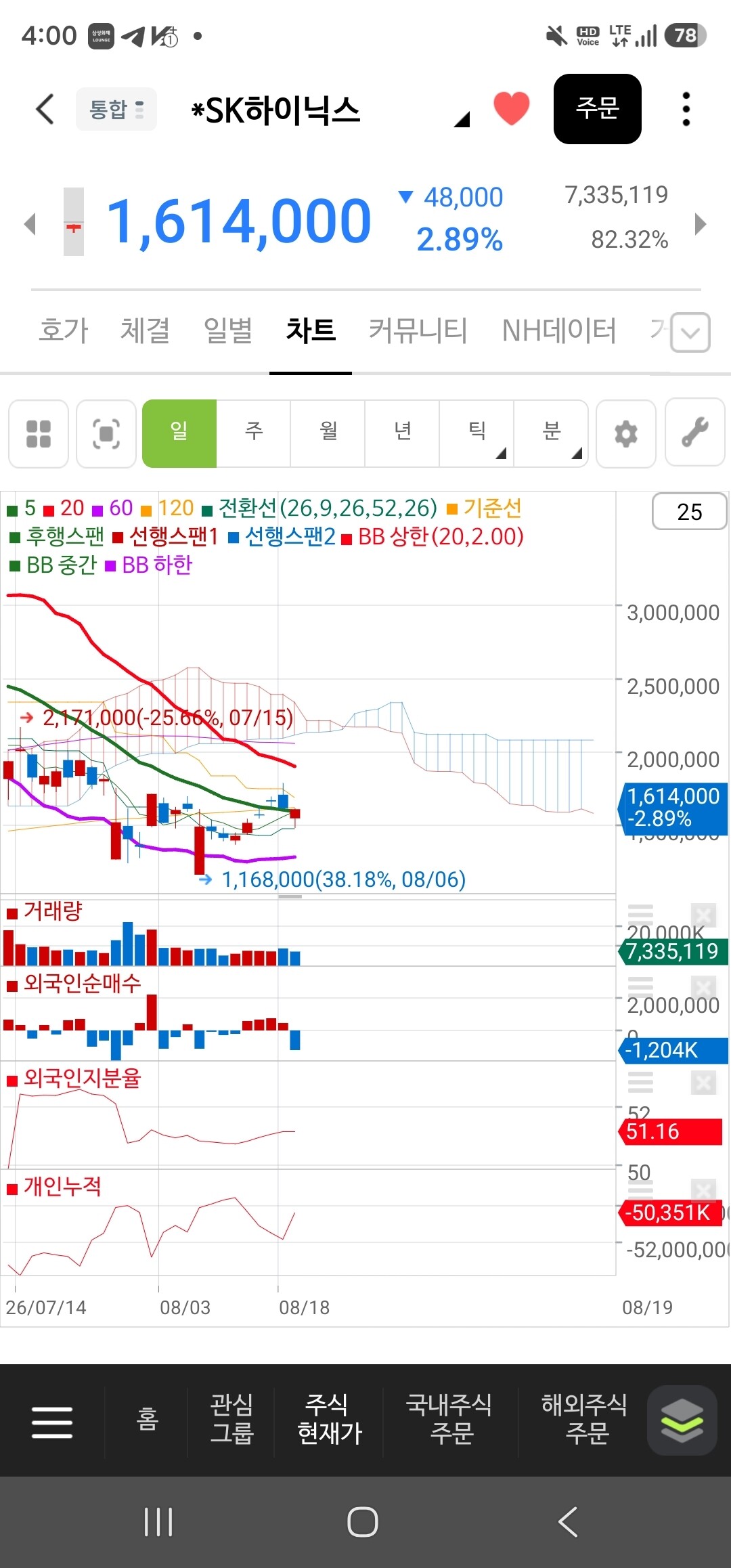Tap the BB 상한 legend
The width and height of the screenshot is (731, 1568).
[433, 537]
